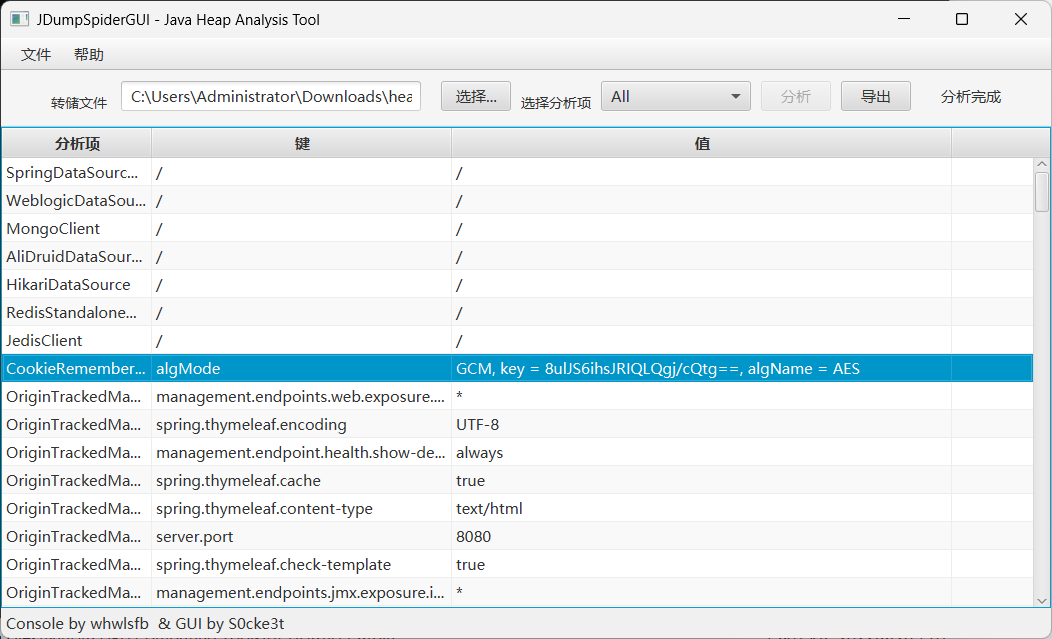This screenshot has width=1052, height=639.
Task: Sort by the 键 column header
Action: coord(302,143)
